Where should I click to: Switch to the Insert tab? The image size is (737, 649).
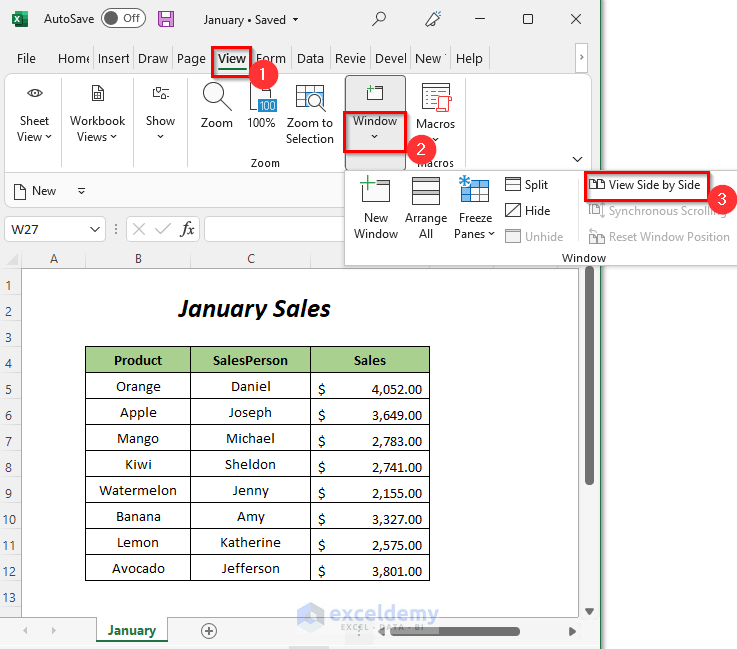coord(113,59)
